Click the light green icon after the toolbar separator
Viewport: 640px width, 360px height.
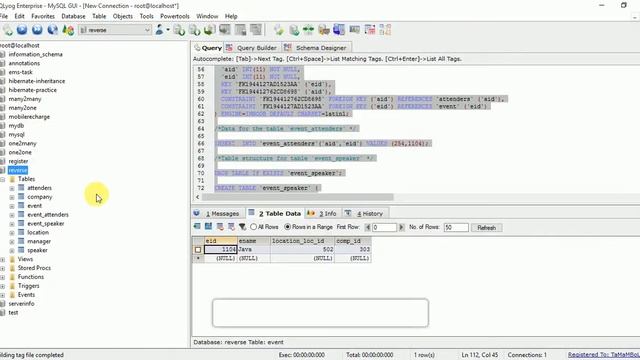tap(279, 30)
